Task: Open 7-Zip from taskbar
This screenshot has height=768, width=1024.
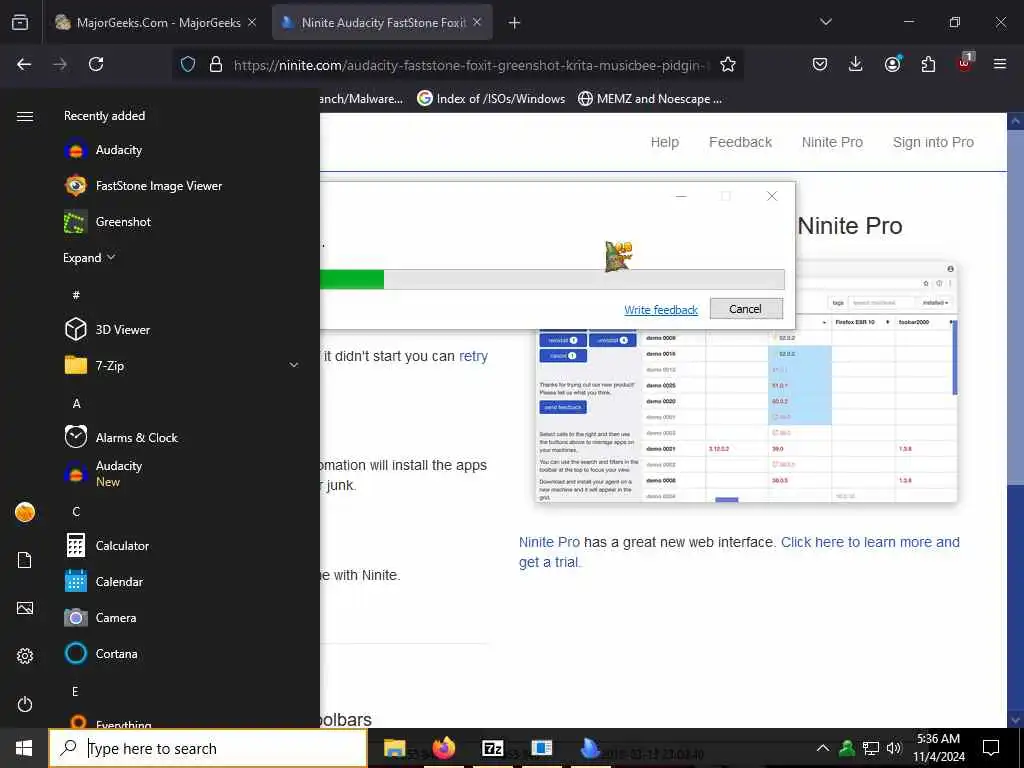Action: 492,748
